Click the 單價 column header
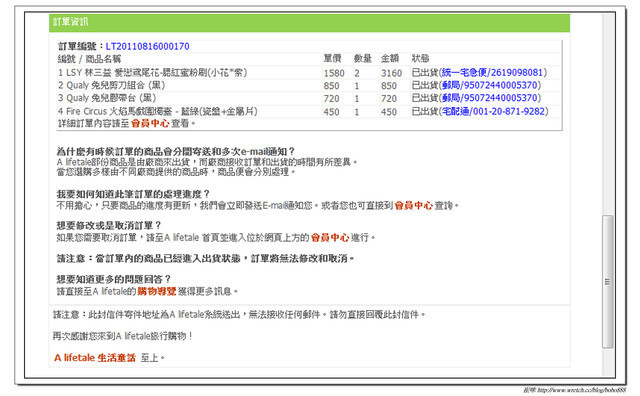 (332, 59)
